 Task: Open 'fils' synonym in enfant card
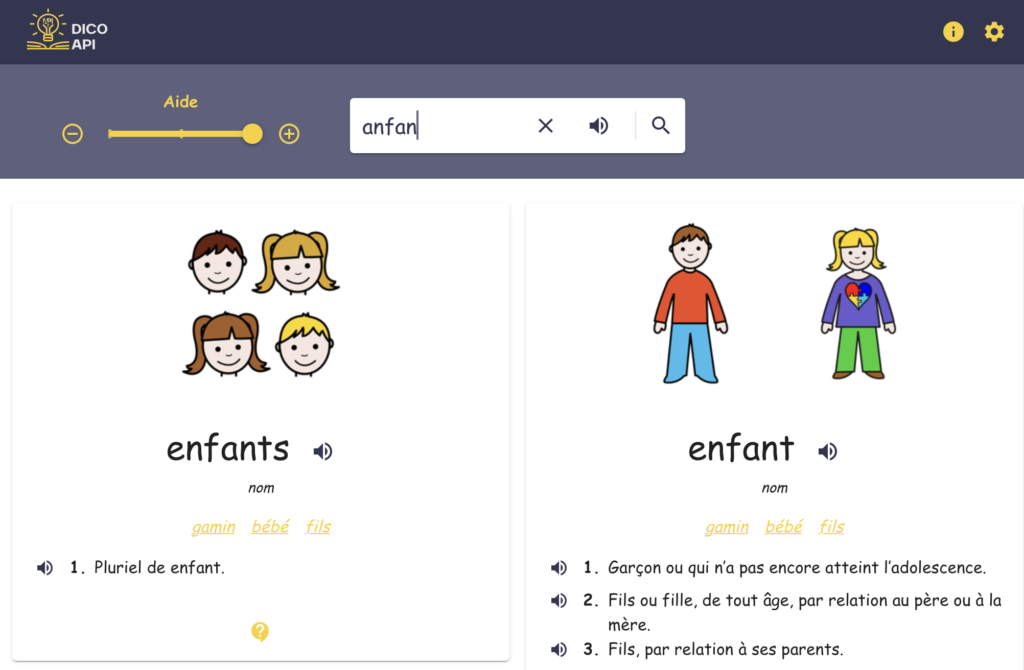coord(831,526)
